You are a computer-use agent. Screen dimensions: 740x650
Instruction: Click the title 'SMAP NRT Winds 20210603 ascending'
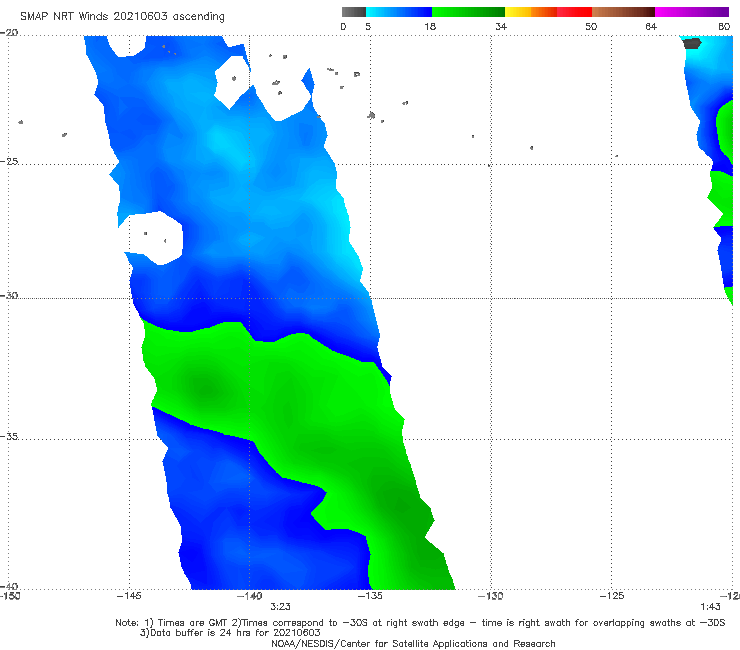tap(122, 16)
